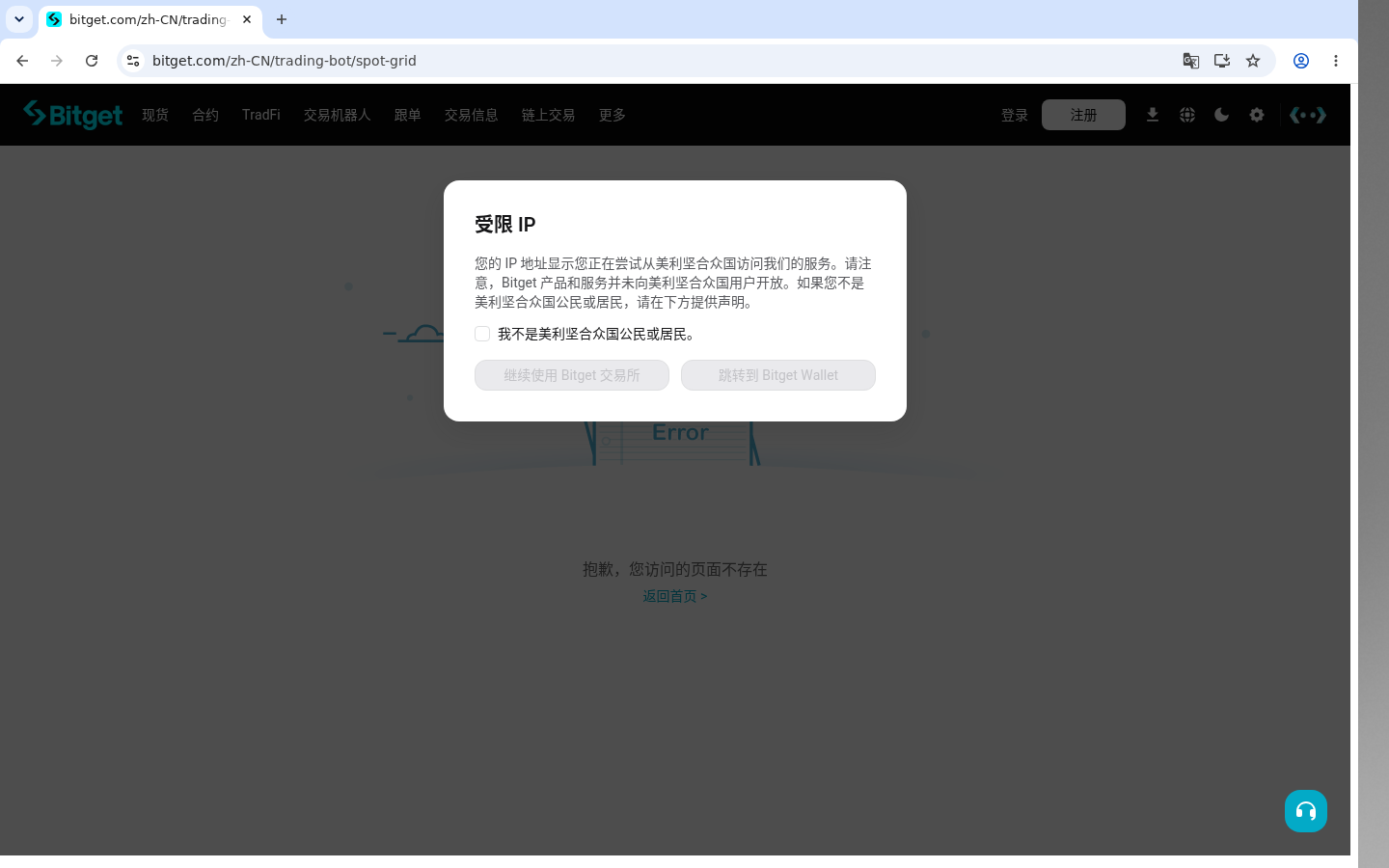Screen dimensions: 1389x868
Task: Open the language globe icon in header
Action: 1187,115
